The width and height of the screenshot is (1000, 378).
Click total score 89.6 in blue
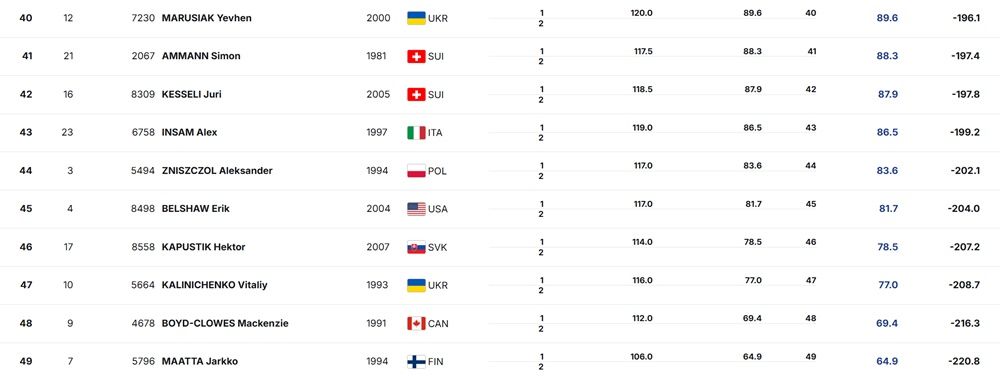[887, 18]
